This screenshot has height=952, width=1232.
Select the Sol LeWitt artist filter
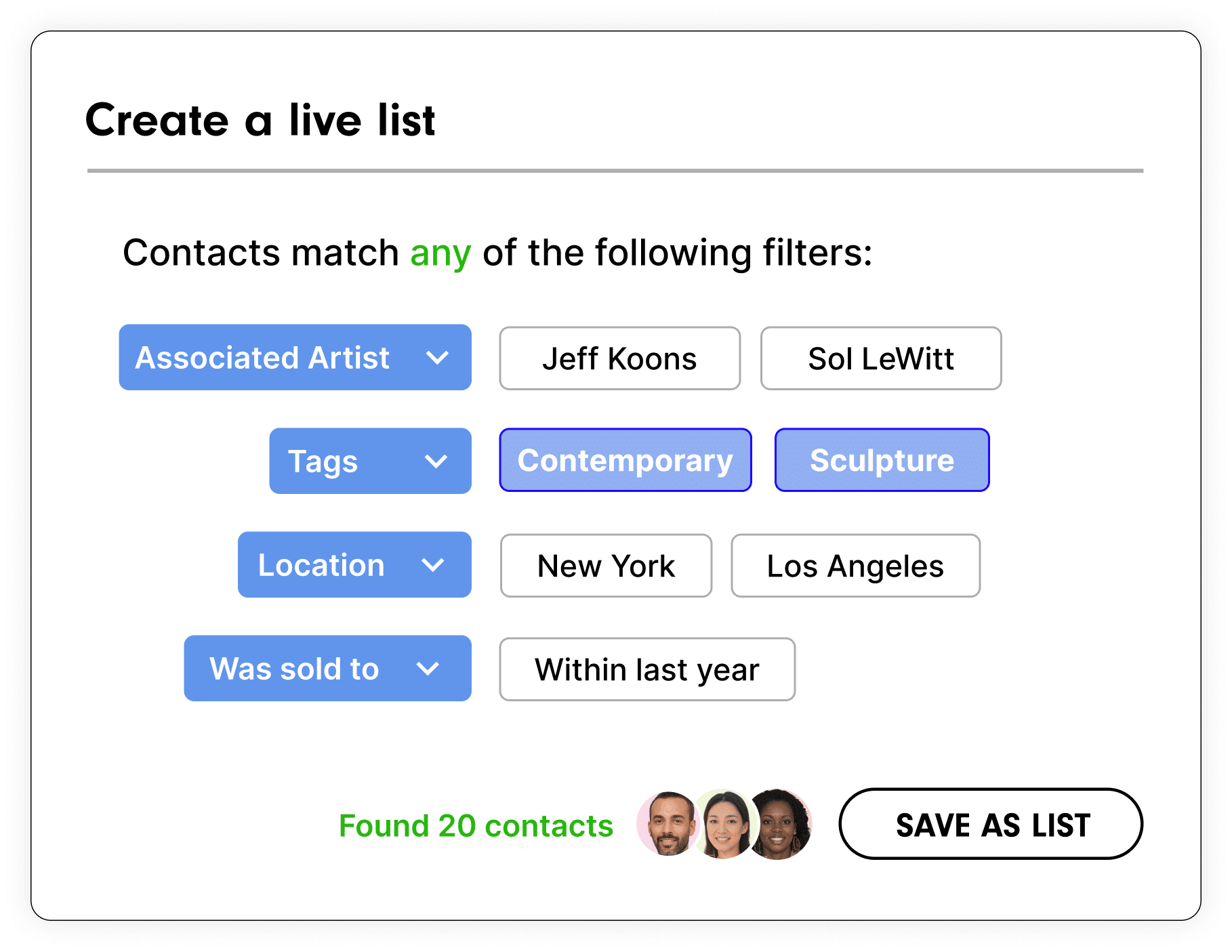pyautogui.click(x=880, y=358)
